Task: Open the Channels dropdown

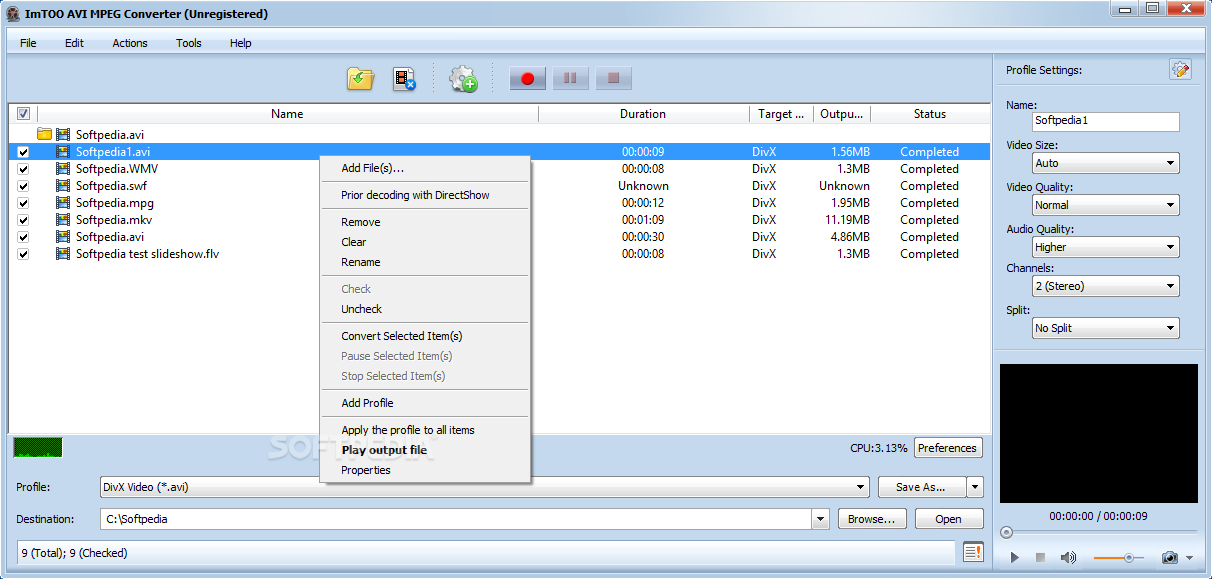Action: (x=1105, y=286)
